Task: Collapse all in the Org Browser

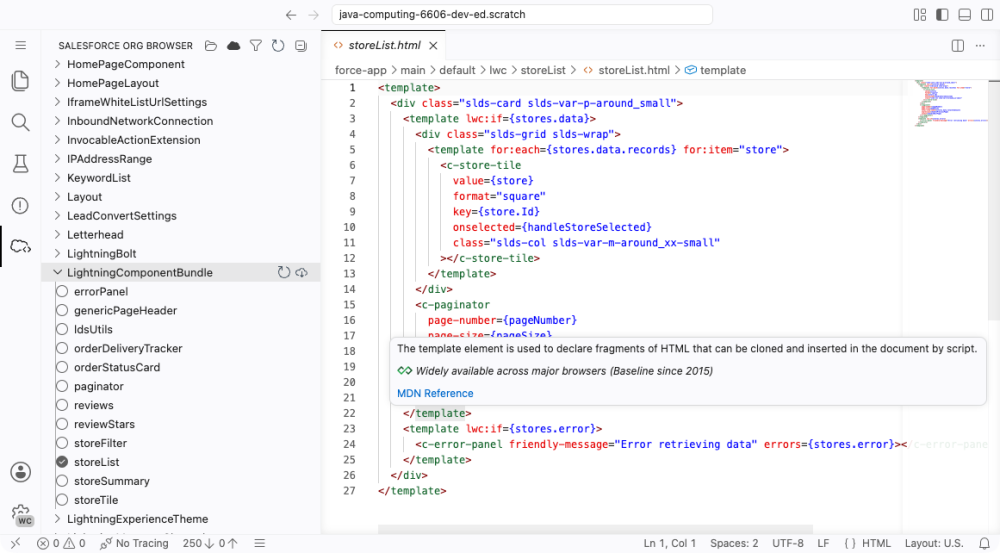Action: point(301,45)
